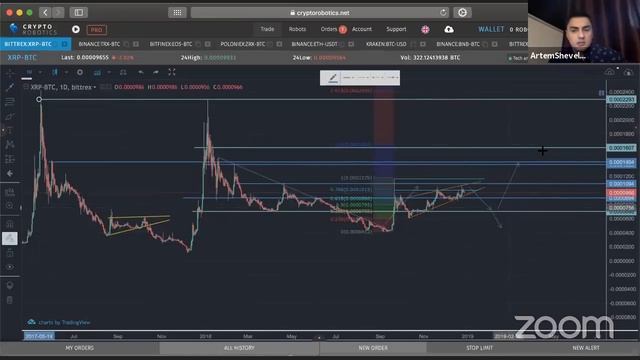
Task: Expand the chart style dropdown arrow
Action: [x=66, y=72]
